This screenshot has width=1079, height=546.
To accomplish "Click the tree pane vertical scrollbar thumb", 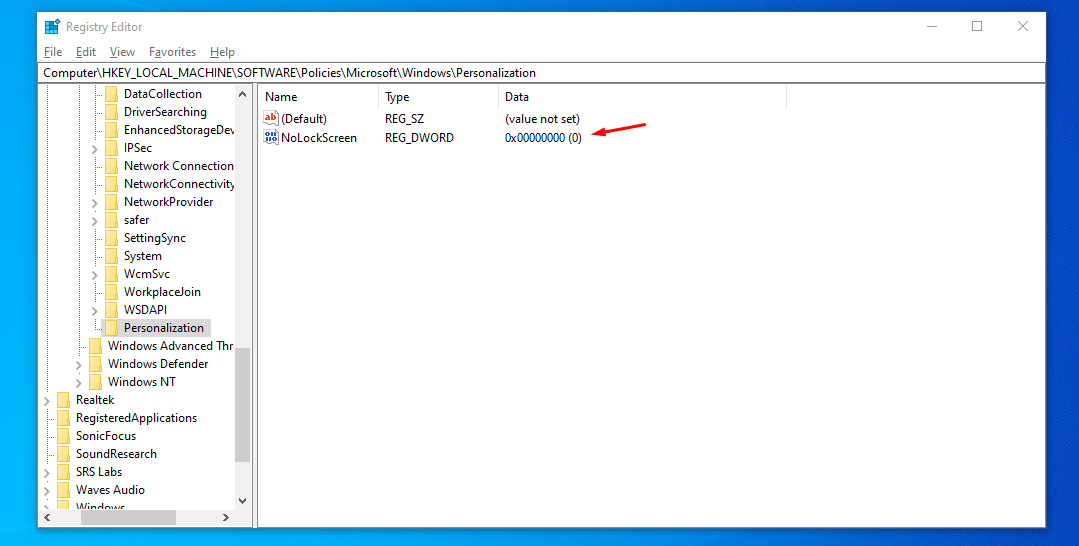I will pyautogui.click(x=242, y=405).
